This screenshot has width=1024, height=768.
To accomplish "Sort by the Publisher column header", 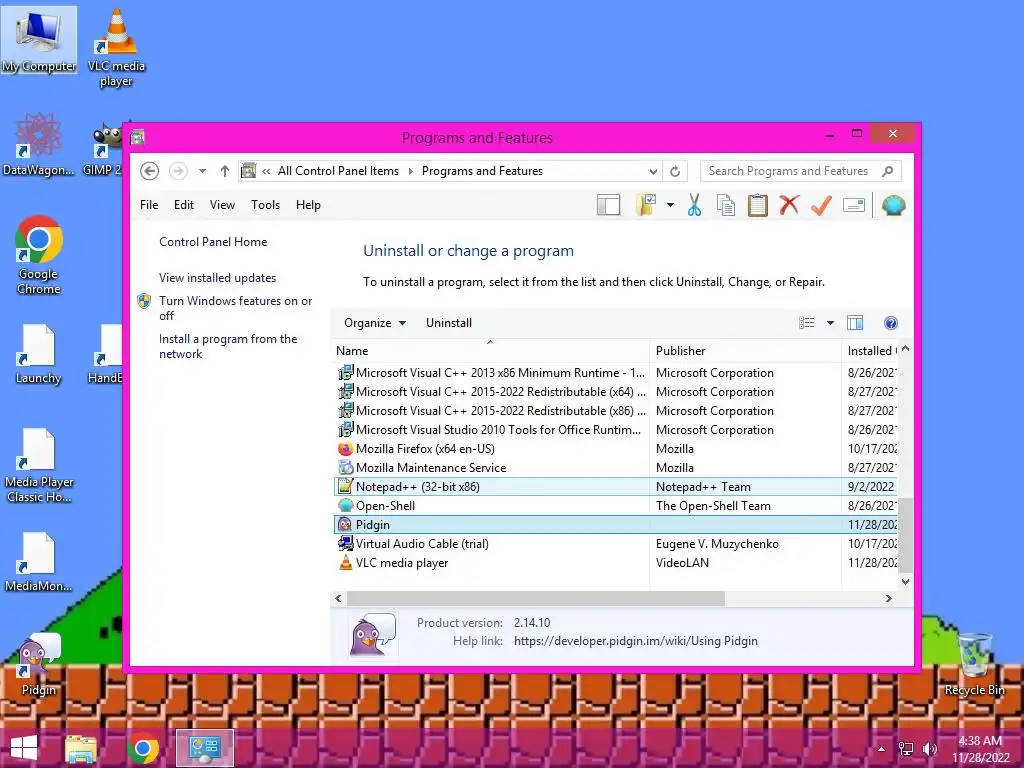I will [745, 351].
